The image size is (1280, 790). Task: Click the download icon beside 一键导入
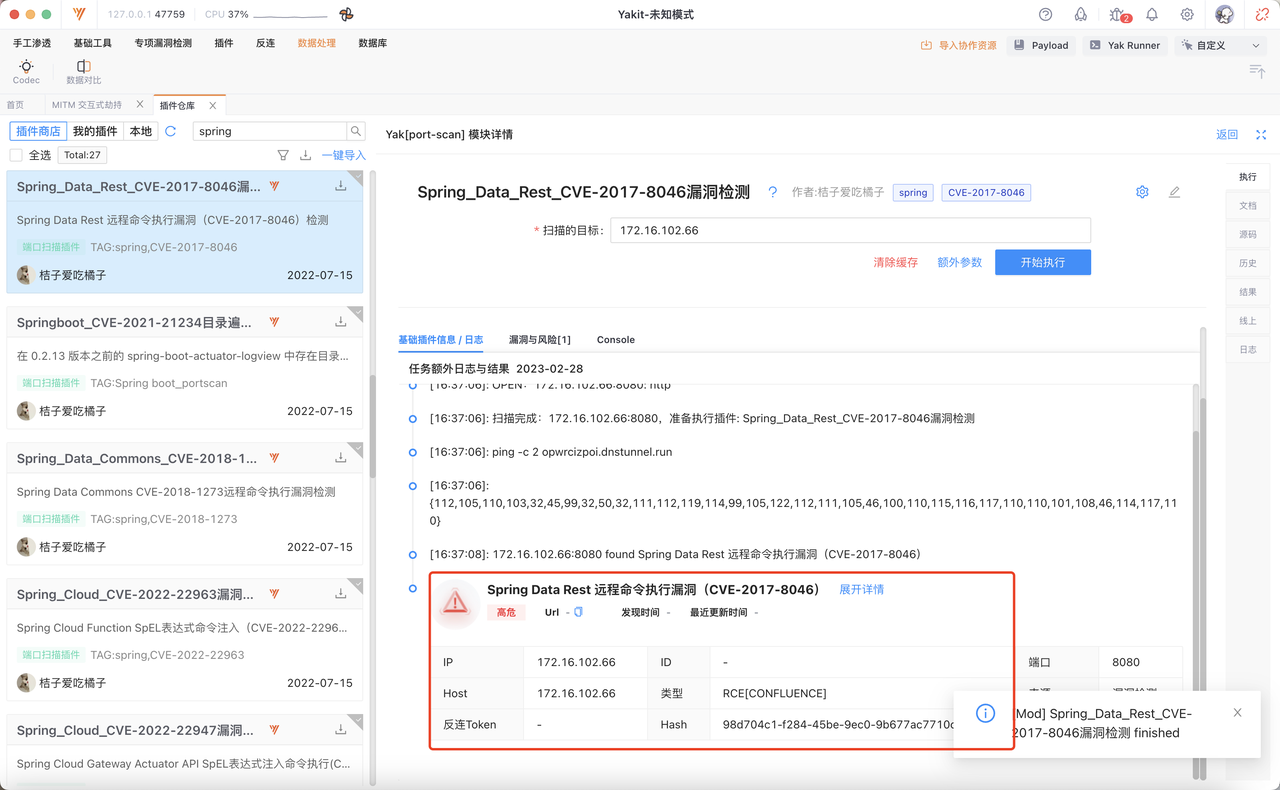tap(305, 155)
